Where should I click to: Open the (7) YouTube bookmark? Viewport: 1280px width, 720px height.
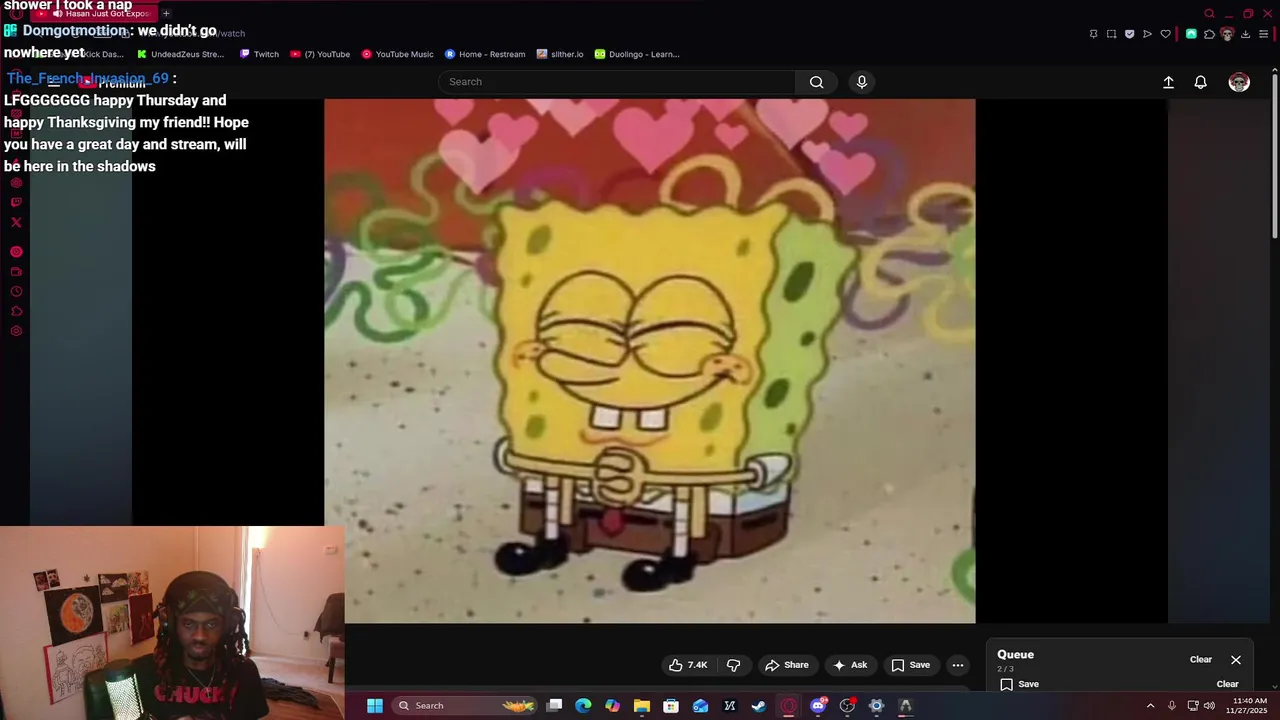pyautogui.click(x=320, y=54)
